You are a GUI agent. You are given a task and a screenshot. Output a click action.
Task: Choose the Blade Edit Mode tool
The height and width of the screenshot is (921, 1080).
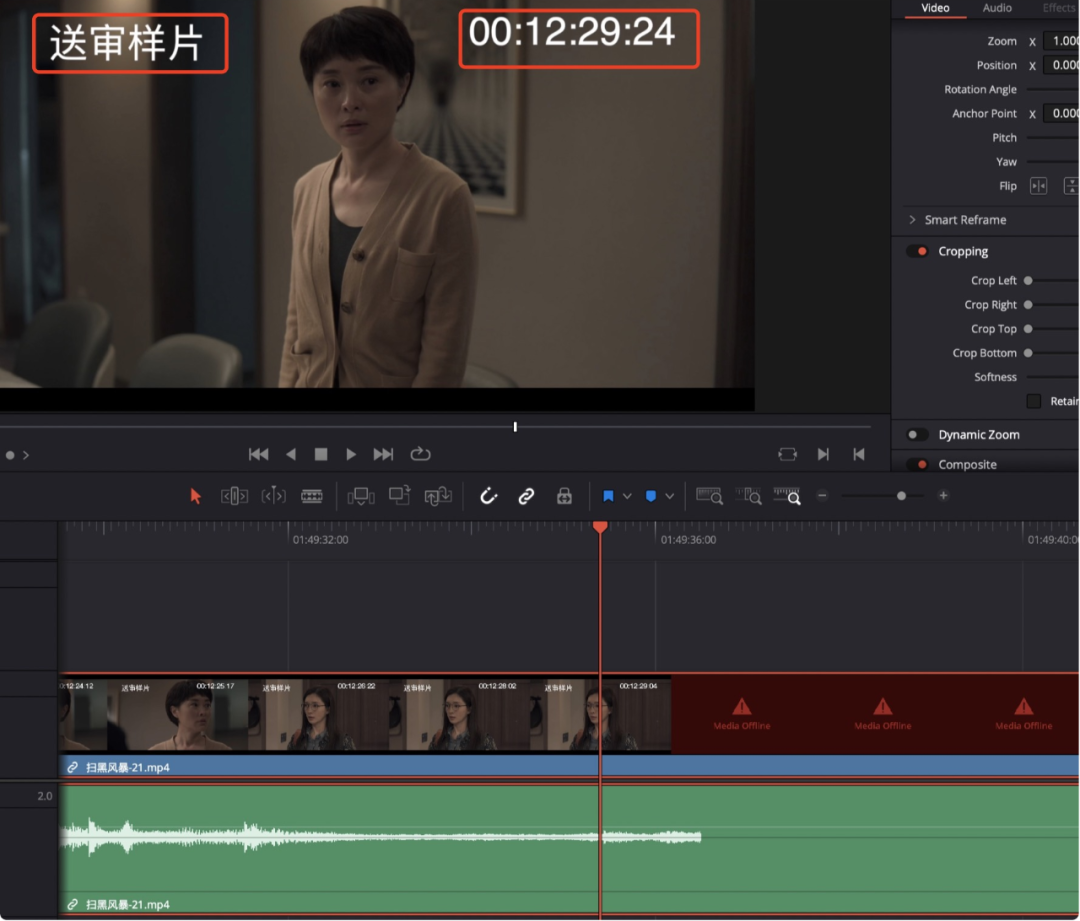pos(312,496)
